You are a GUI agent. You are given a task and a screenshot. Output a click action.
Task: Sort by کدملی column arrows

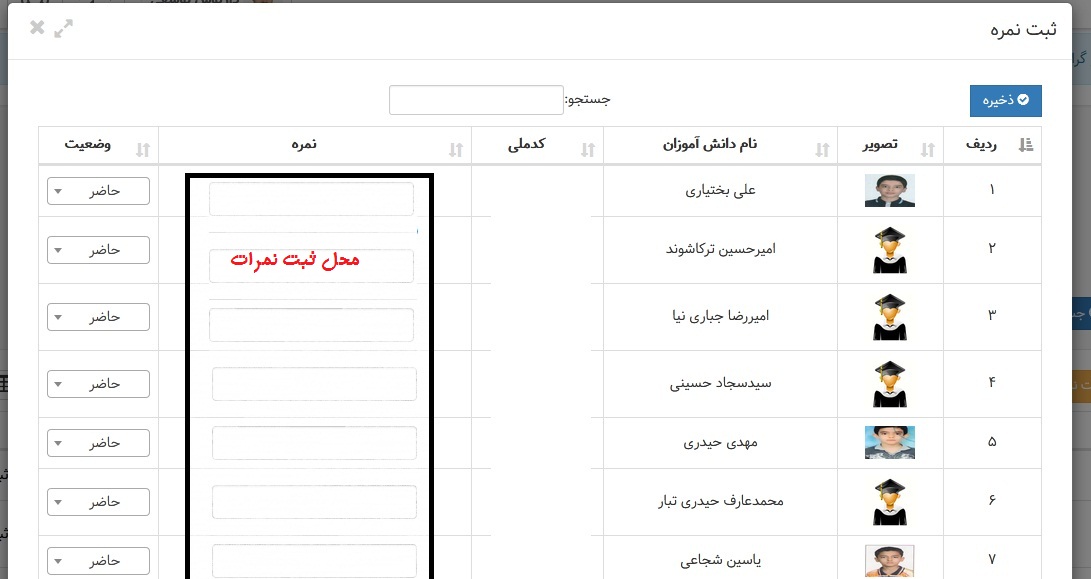click(x=587, y=149)
